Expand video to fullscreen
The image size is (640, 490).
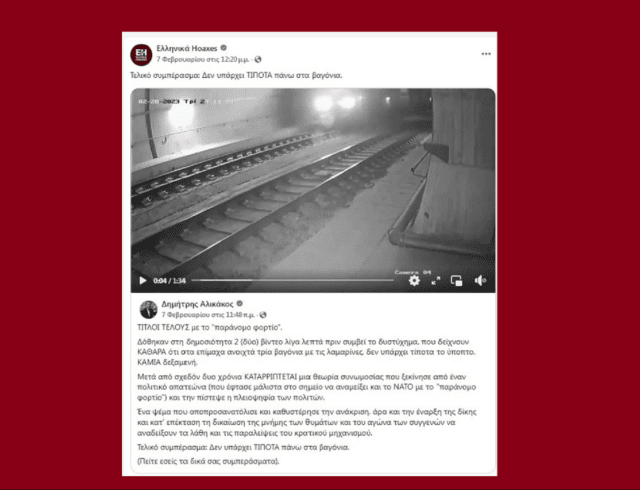click(x=436, y=281)
